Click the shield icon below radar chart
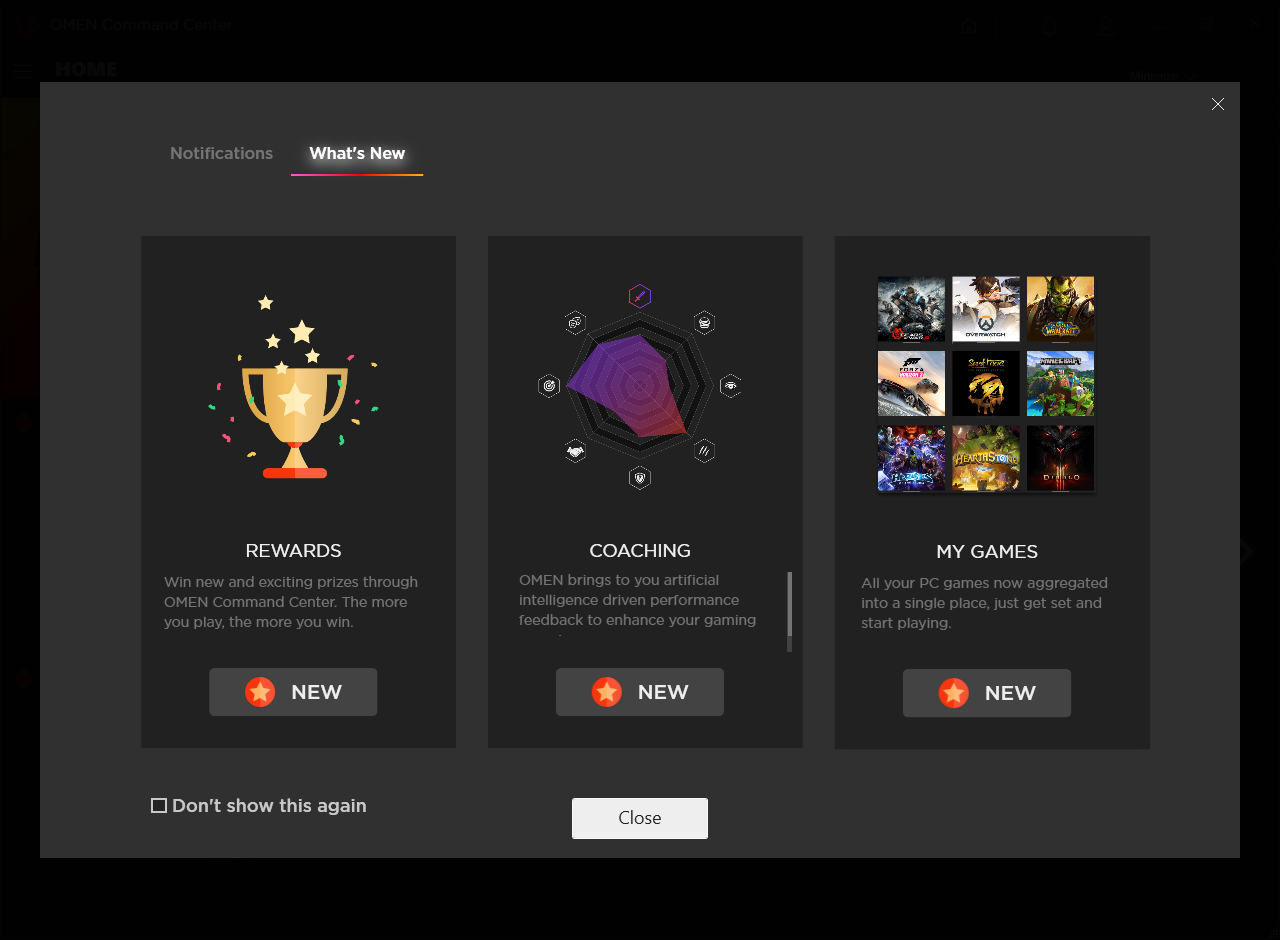The height and width of the screenshot is (940, 1280). coord(640,478)
